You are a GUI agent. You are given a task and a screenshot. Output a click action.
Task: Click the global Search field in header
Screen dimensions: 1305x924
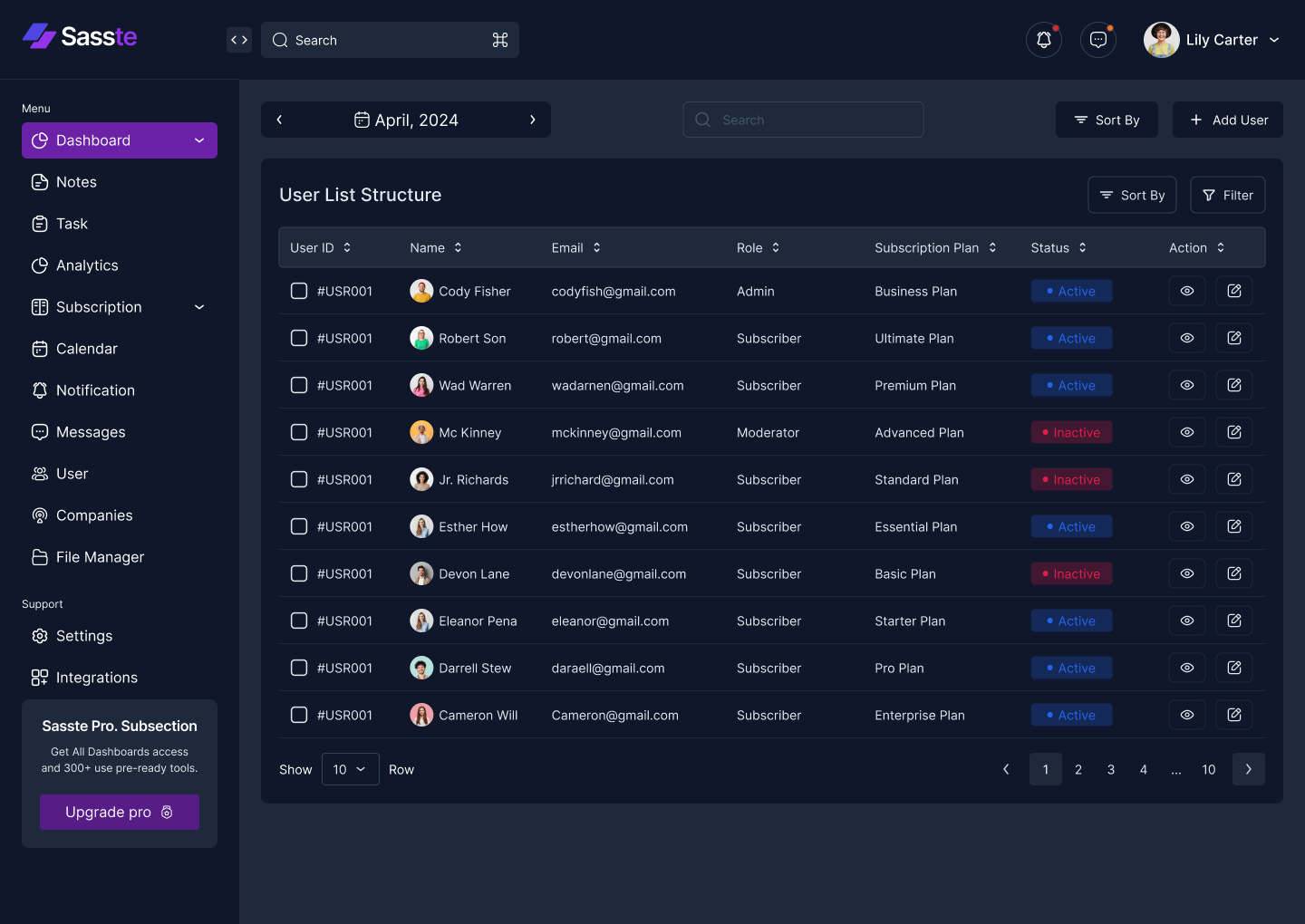tap(390, 40)
